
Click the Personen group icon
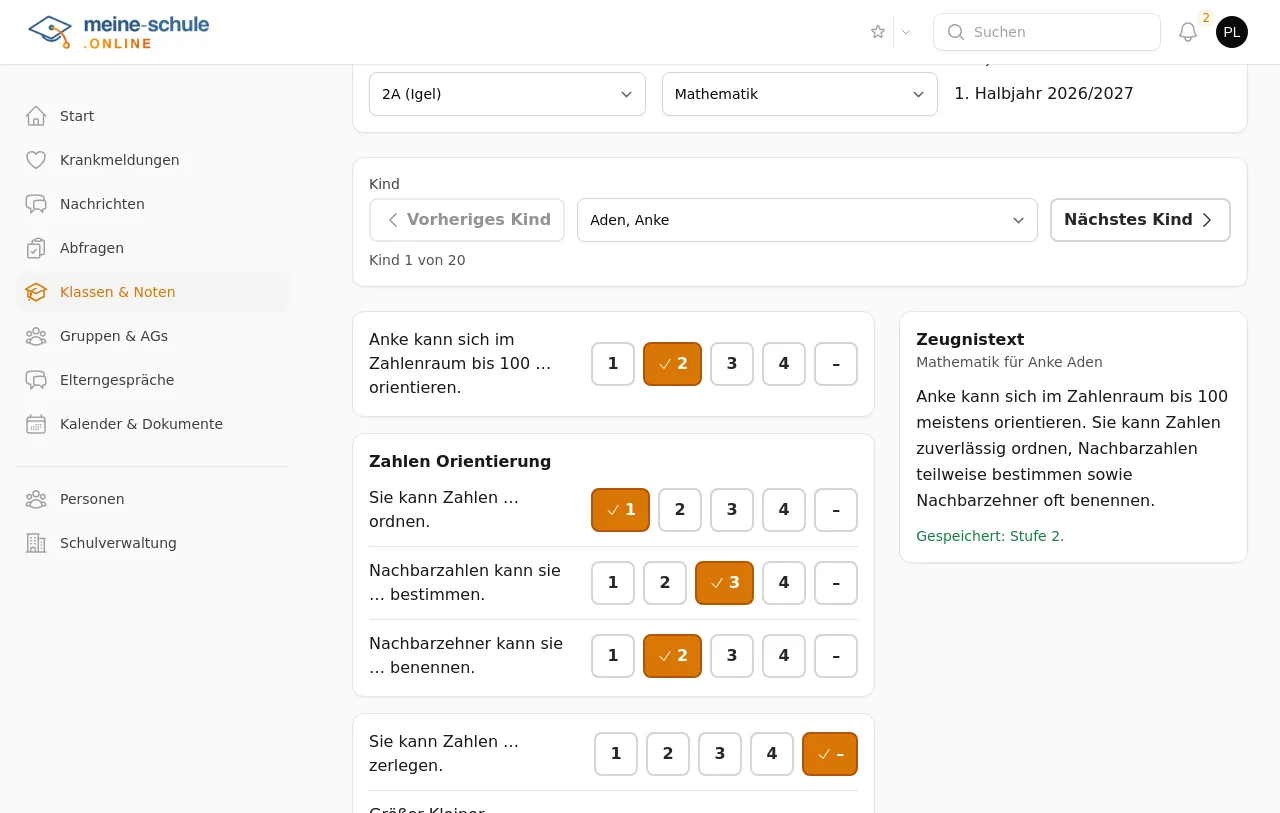36,499
